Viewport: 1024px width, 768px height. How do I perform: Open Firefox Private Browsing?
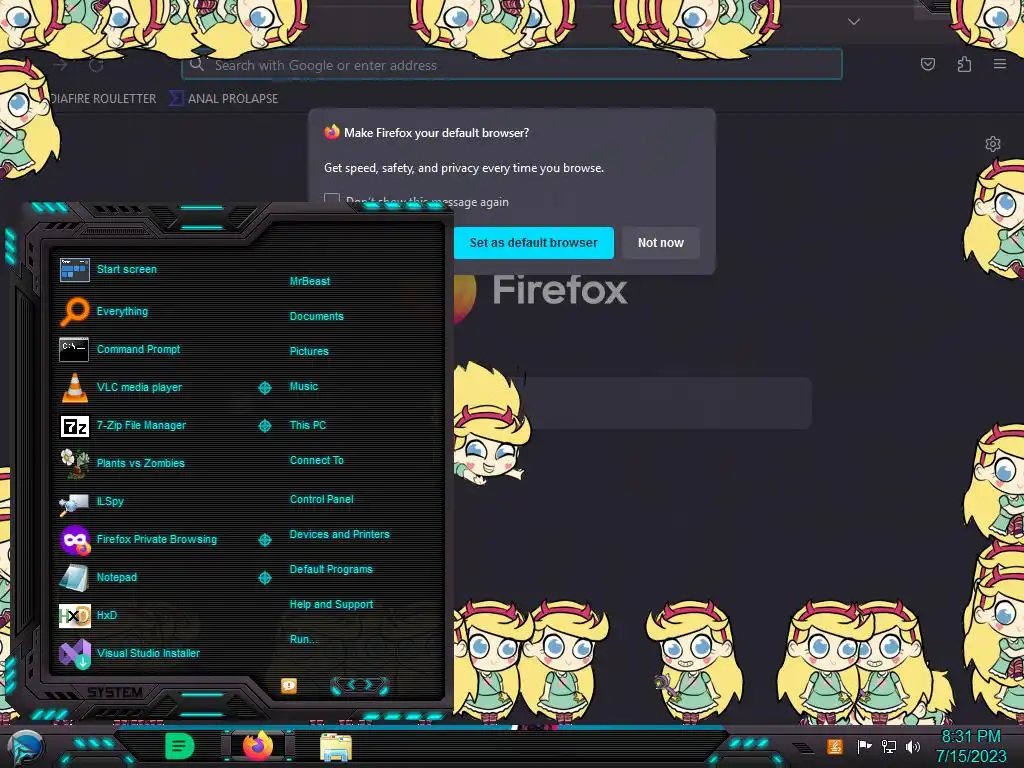point(138,539)
